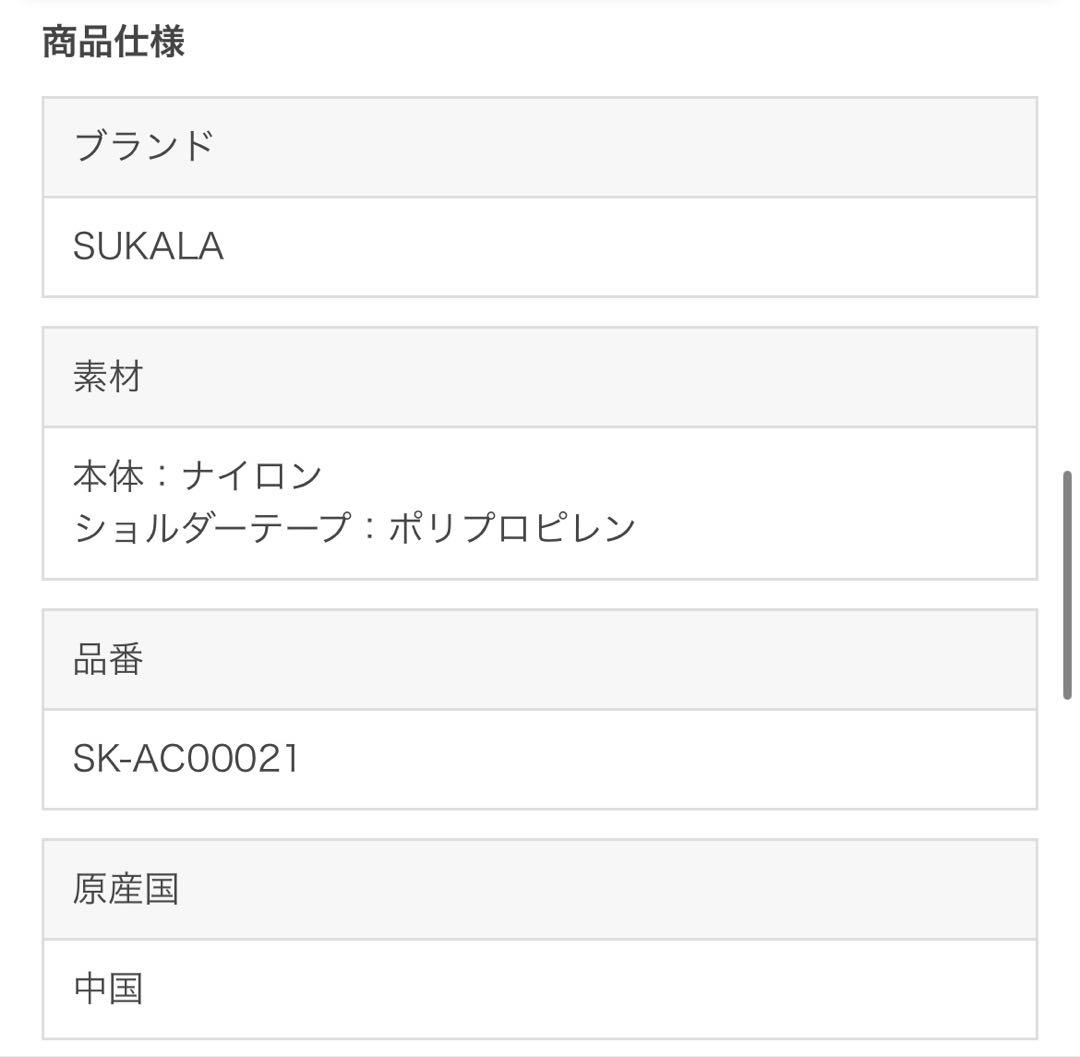Click the 仕様 characters in the heading
The width and height of the screenshot is (1080, 1057).
(x=149, y=43)
